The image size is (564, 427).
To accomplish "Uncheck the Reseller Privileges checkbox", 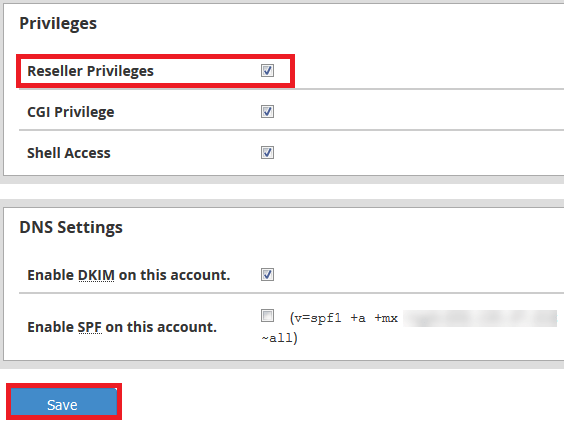I will point(267,71).
